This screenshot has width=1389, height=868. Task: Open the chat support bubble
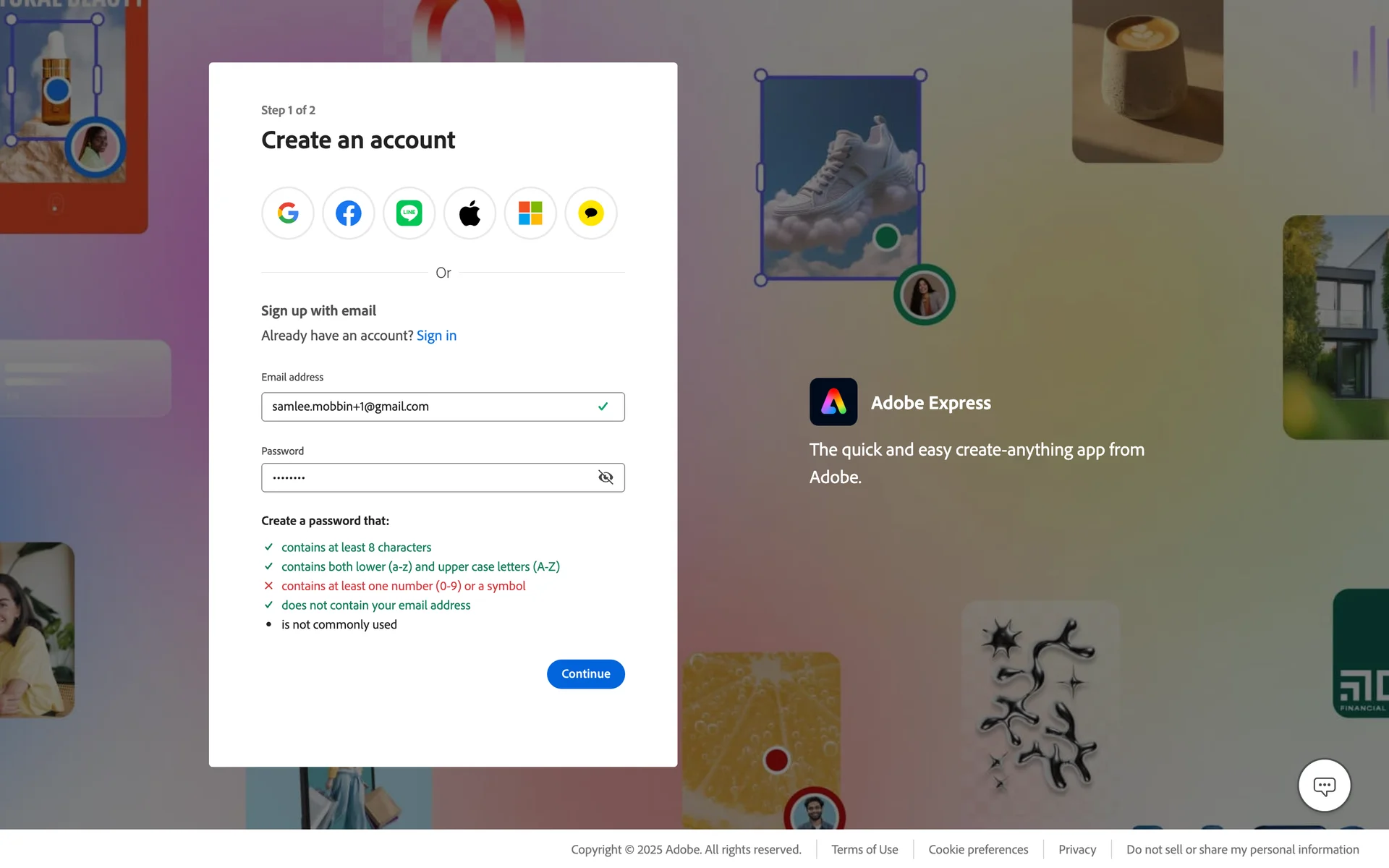click(1324, 786)
